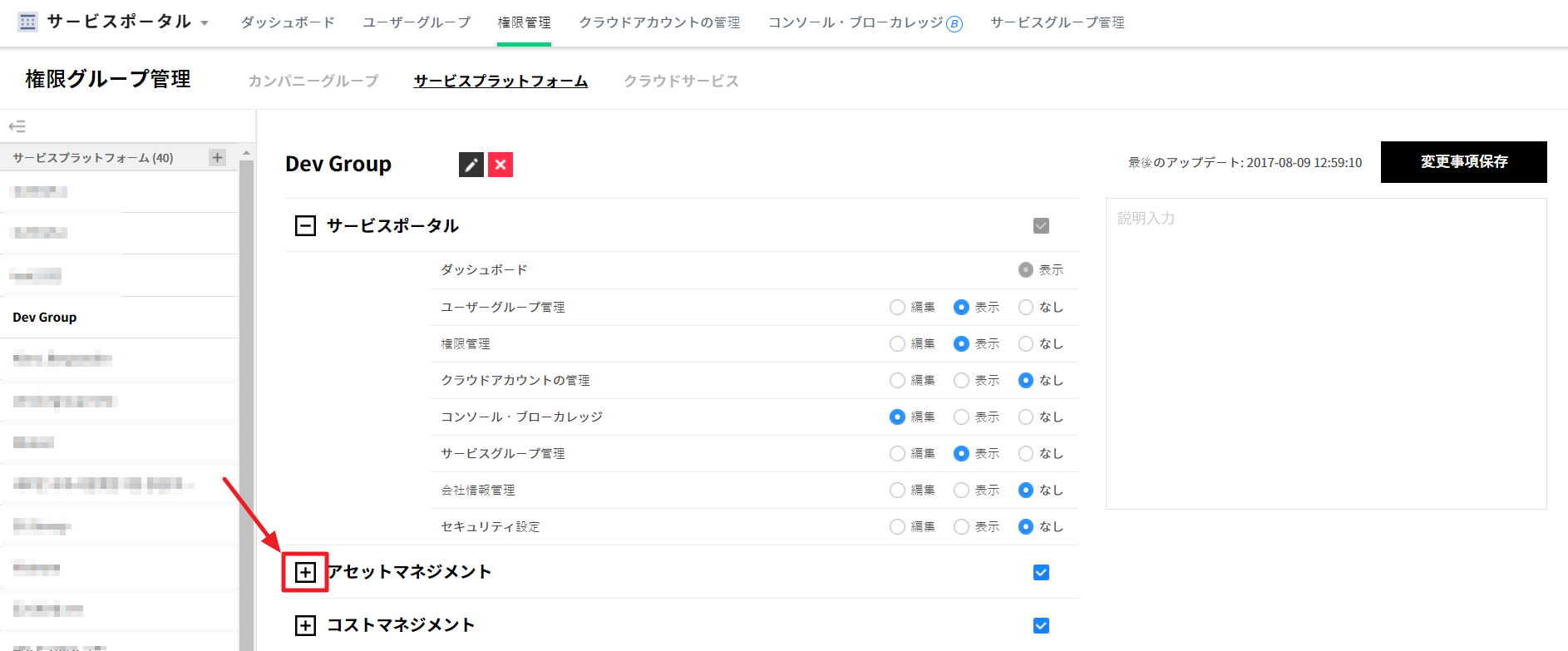The height and width of the screenshot is (651, 1568).
Task: Open the ダッシュボード menu item
Action: click(x=288, y=22)
